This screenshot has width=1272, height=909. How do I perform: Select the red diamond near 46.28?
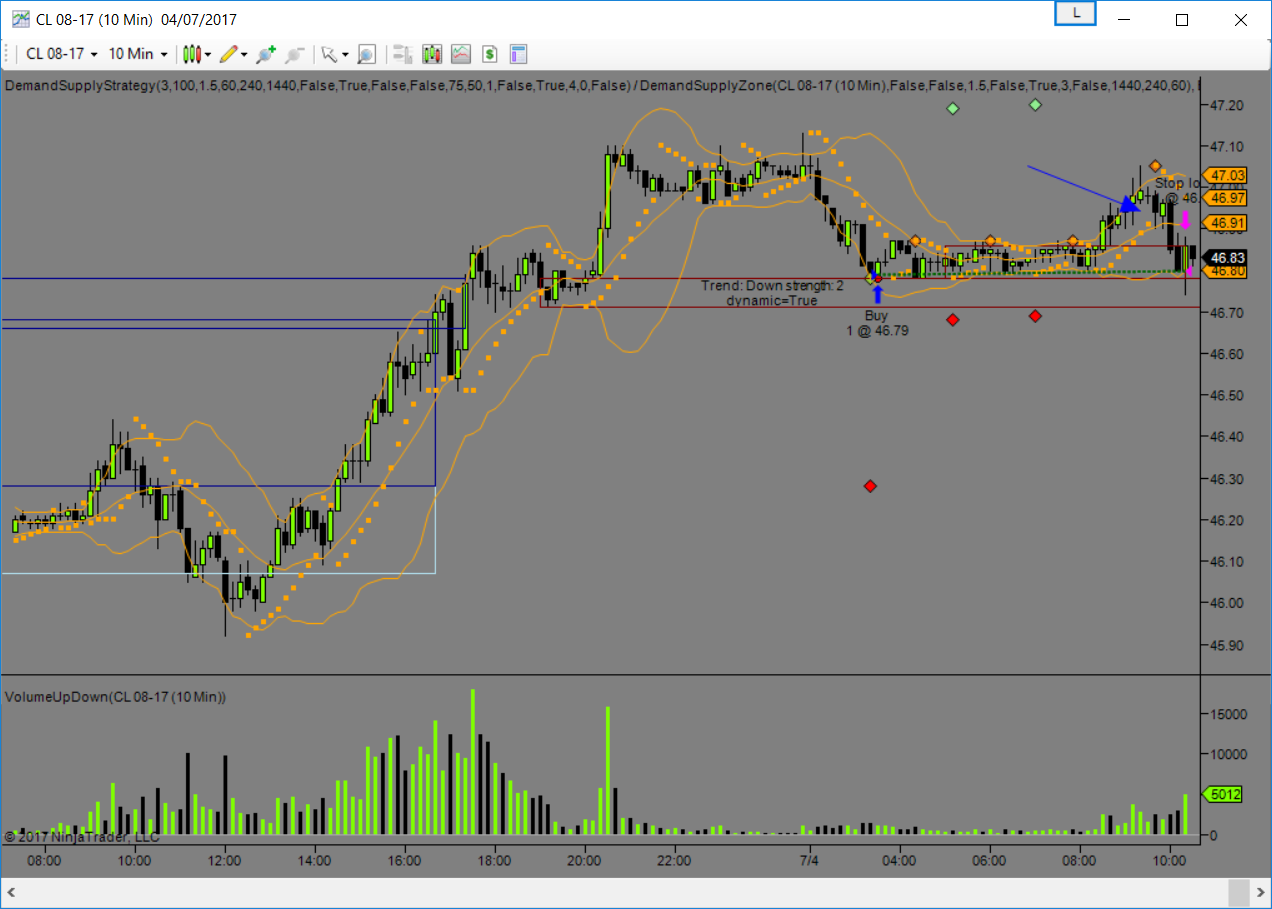[x=870, y=486]
